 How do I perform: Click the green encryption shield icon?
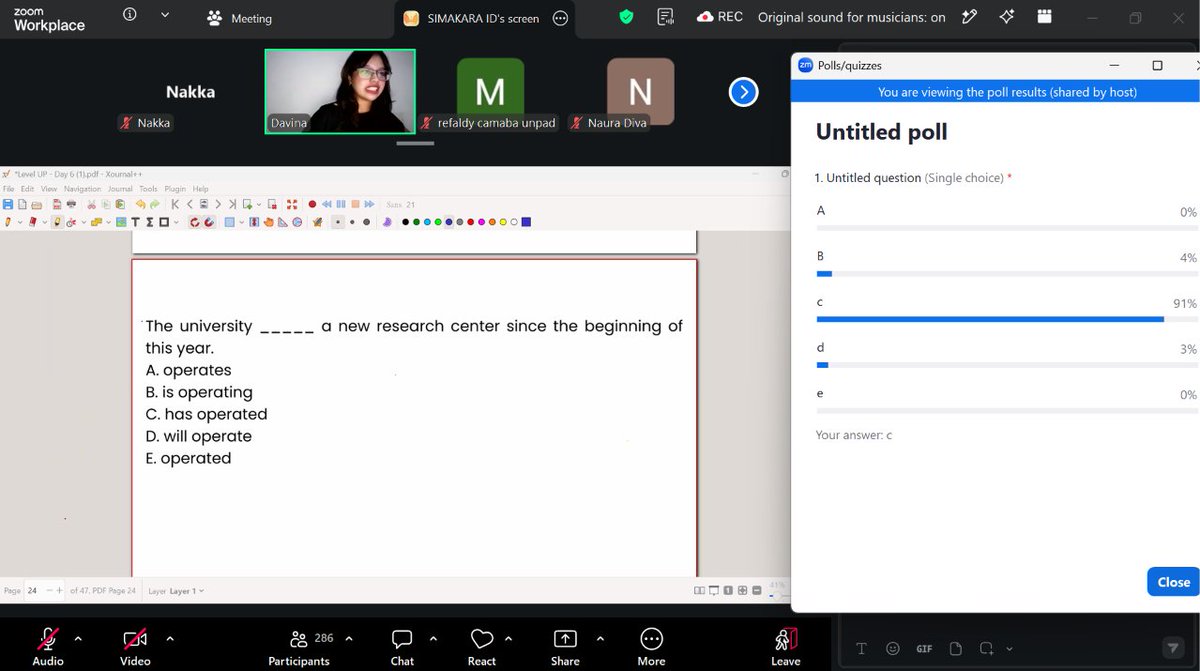627,17
